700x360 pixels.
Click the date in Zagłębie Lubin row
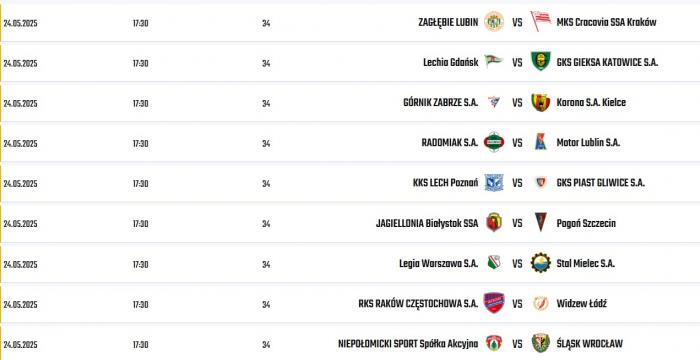click(x=21, y=23)
